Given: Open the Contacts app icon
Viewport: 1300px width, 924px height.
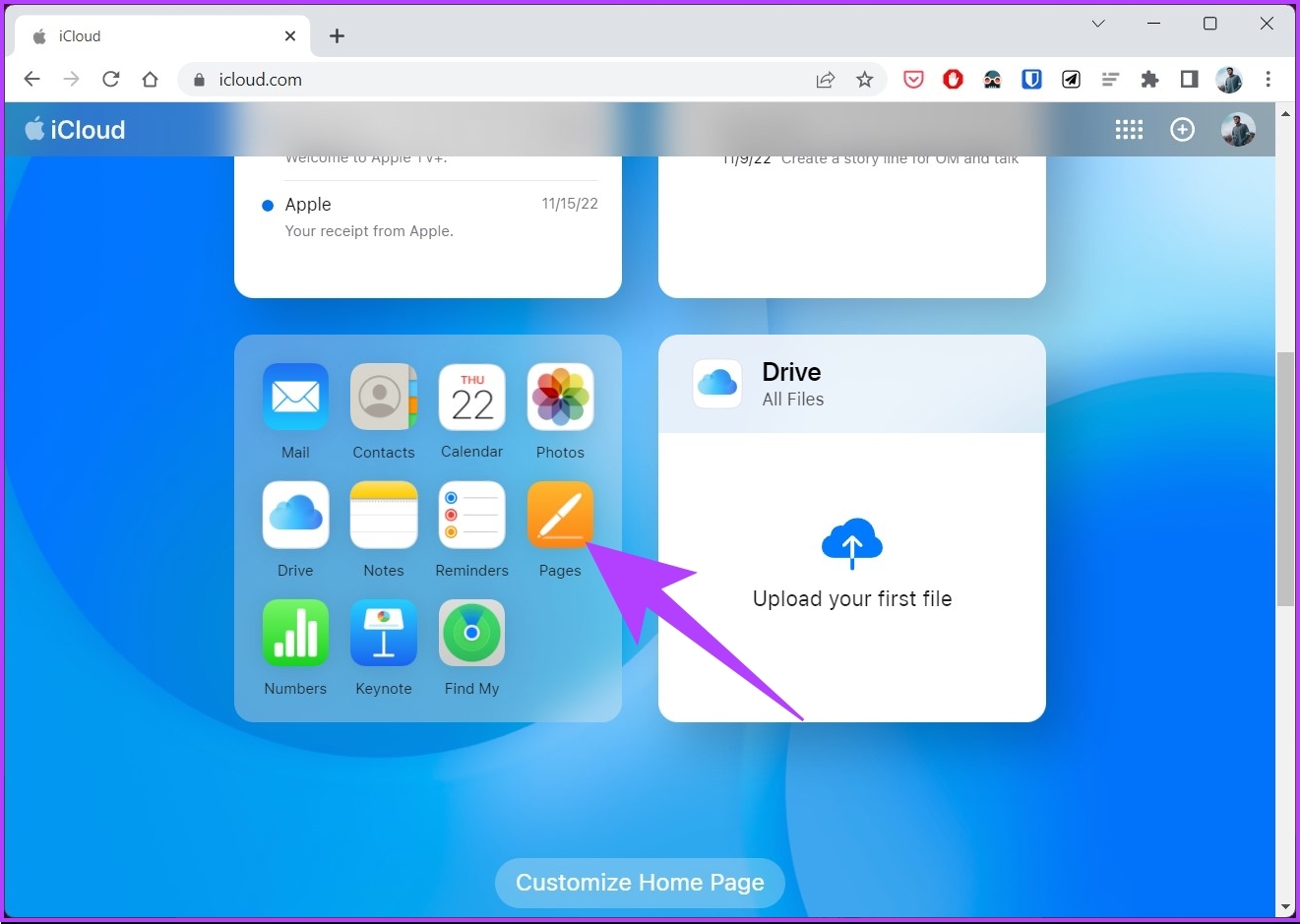Looking at the screenshot, I should [x=384, y=397].
